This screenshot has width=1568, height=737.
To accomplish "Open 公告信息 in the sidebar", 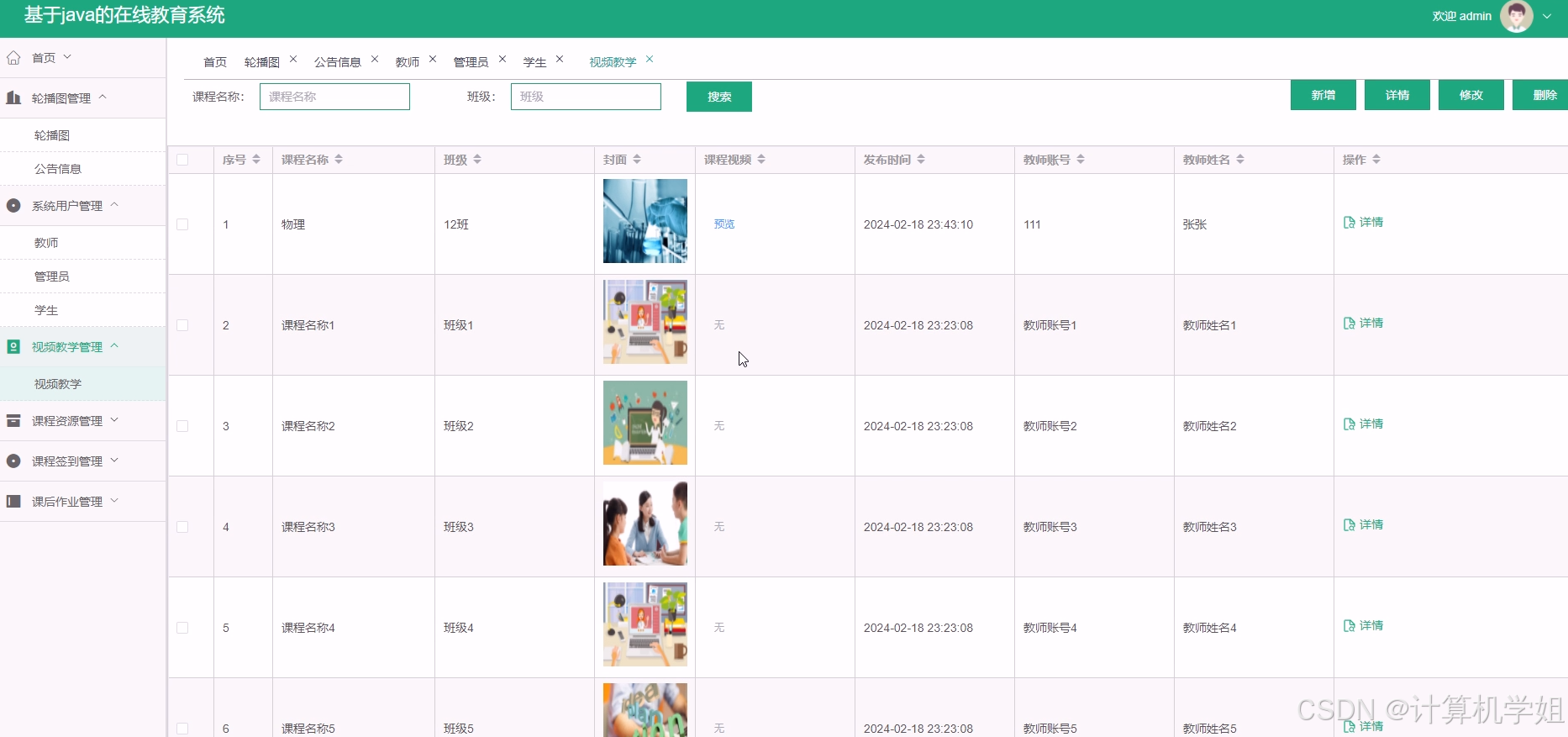I will click(x=58, y=169).
